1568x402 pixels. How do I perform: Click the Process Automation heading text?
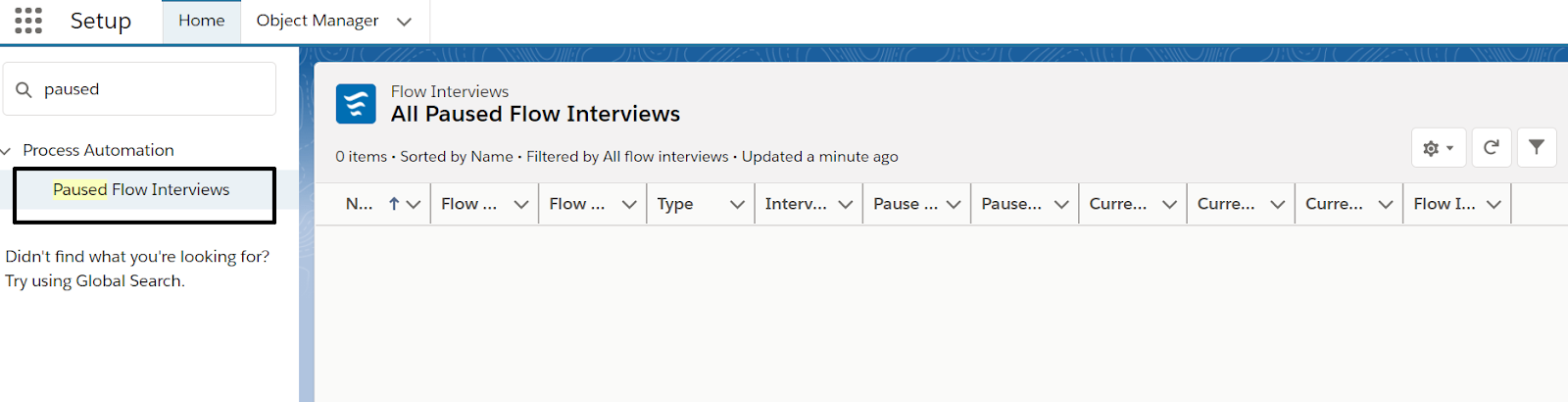point(98,151)
